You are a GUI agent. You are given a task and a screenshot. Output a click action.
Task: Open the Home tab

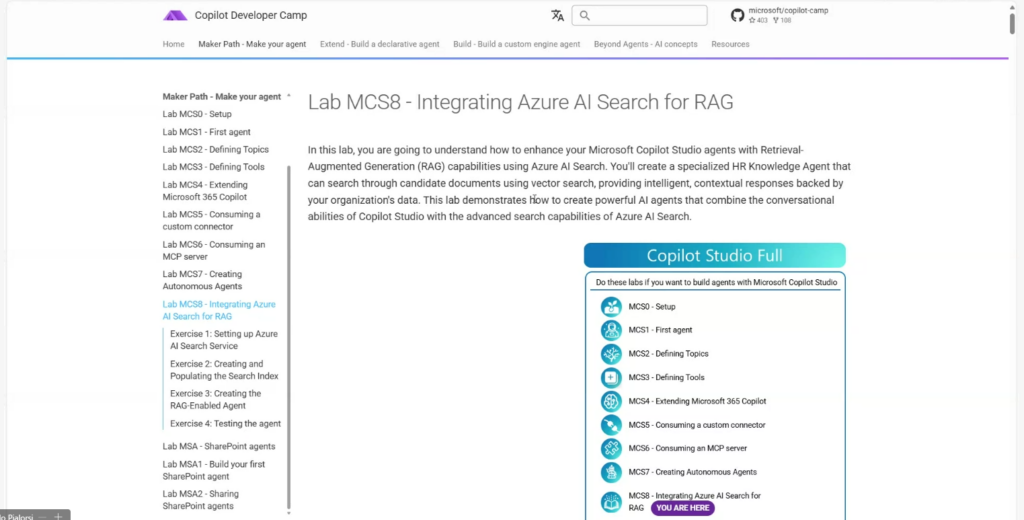[x=174, y=44]
